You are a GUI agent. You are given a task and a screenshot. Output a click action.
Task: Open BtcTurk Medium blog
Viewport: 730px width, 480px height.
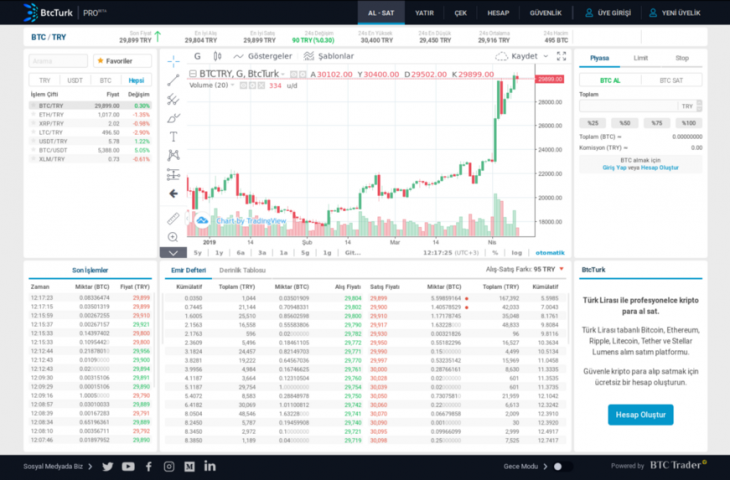point(189,466)
